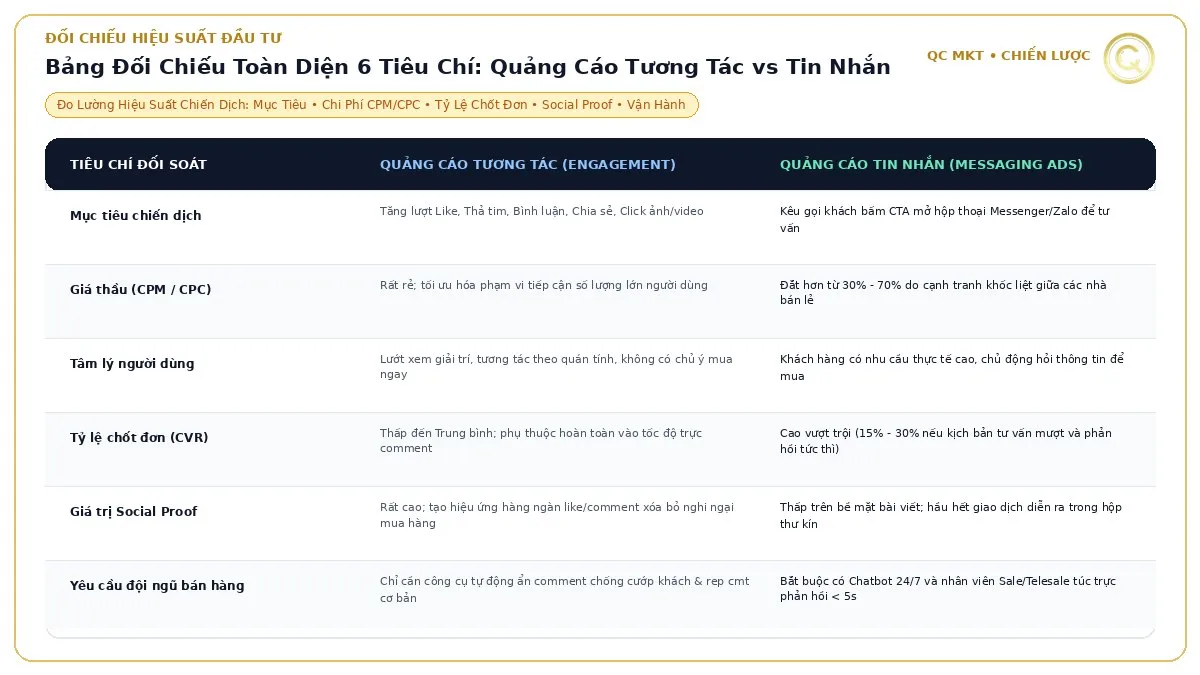Click the 'ĐỐI CHIẾU HIỆU SUẤT ĐẦU TƯ' heading
Viewport: 1200px width, 675px height.
click(163, 38)
